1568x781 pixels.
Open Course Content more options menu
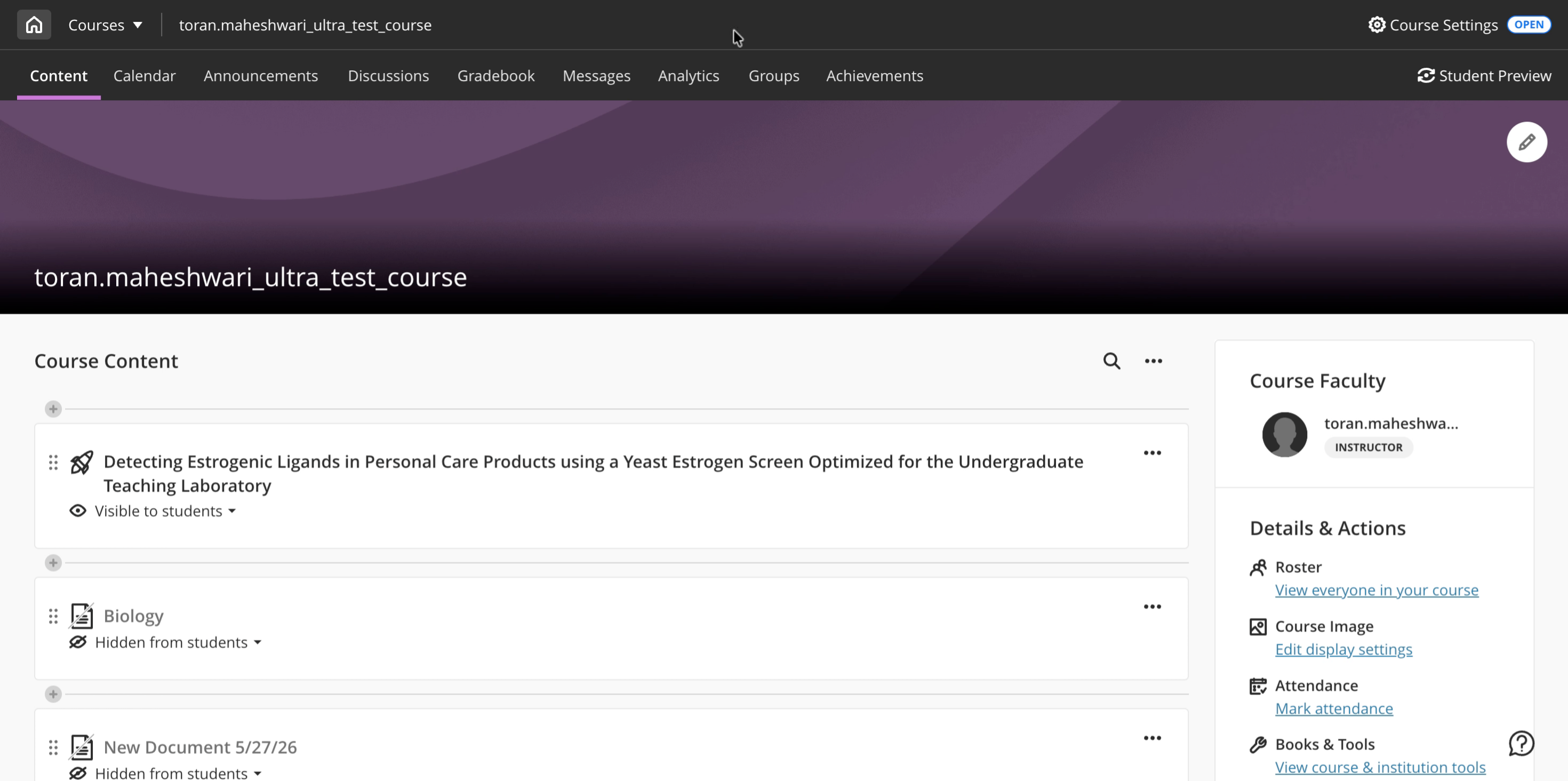tap(1153, 361)
